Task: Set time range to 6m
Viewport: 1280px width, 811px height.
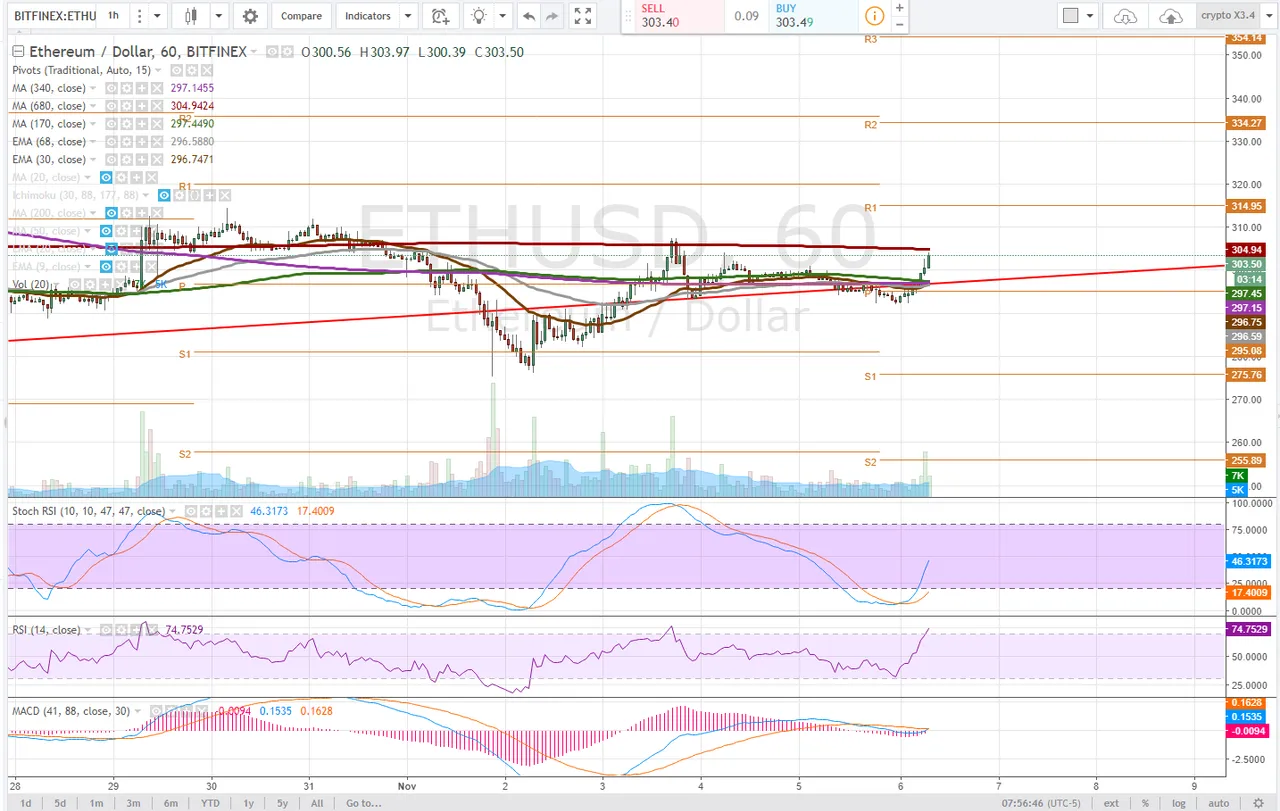Action: (171, 802)
